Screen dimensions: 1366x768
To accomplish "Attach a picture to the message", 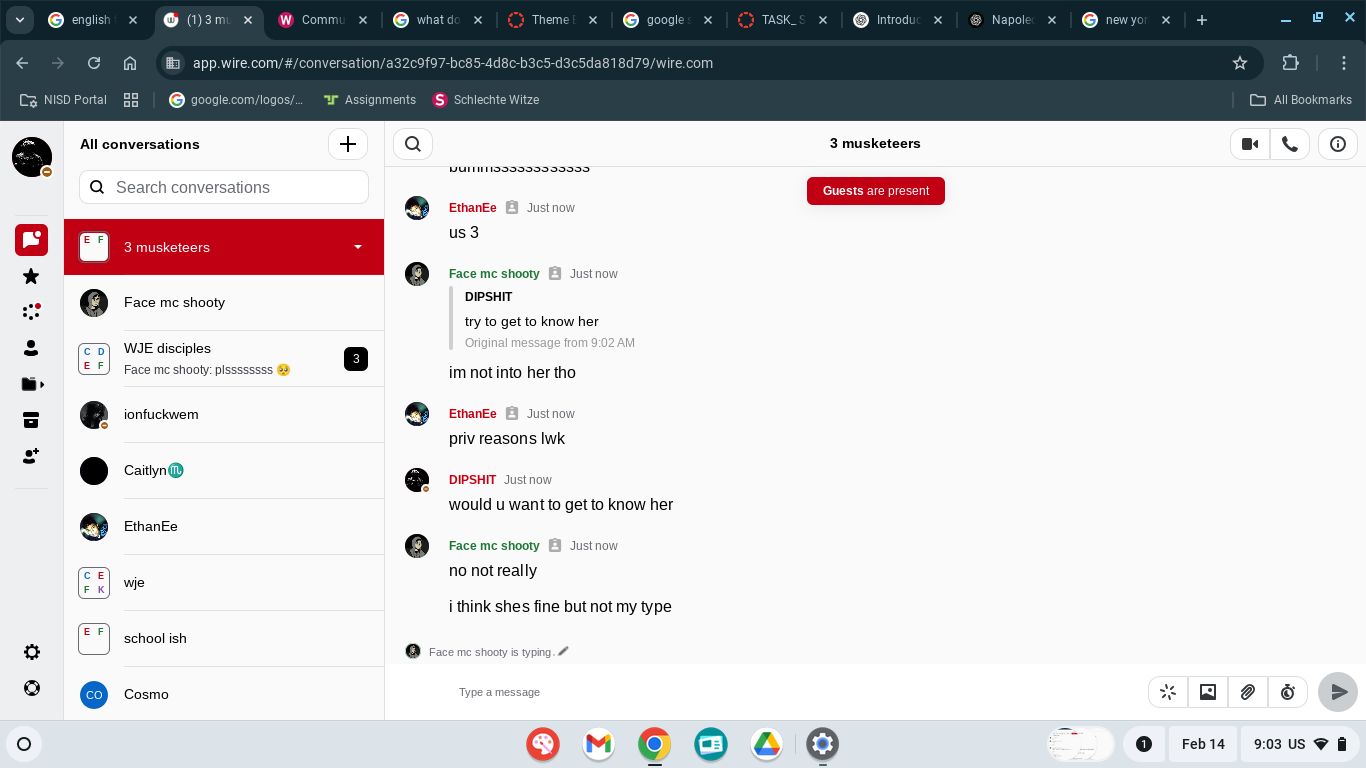I will coord(1208,692).
